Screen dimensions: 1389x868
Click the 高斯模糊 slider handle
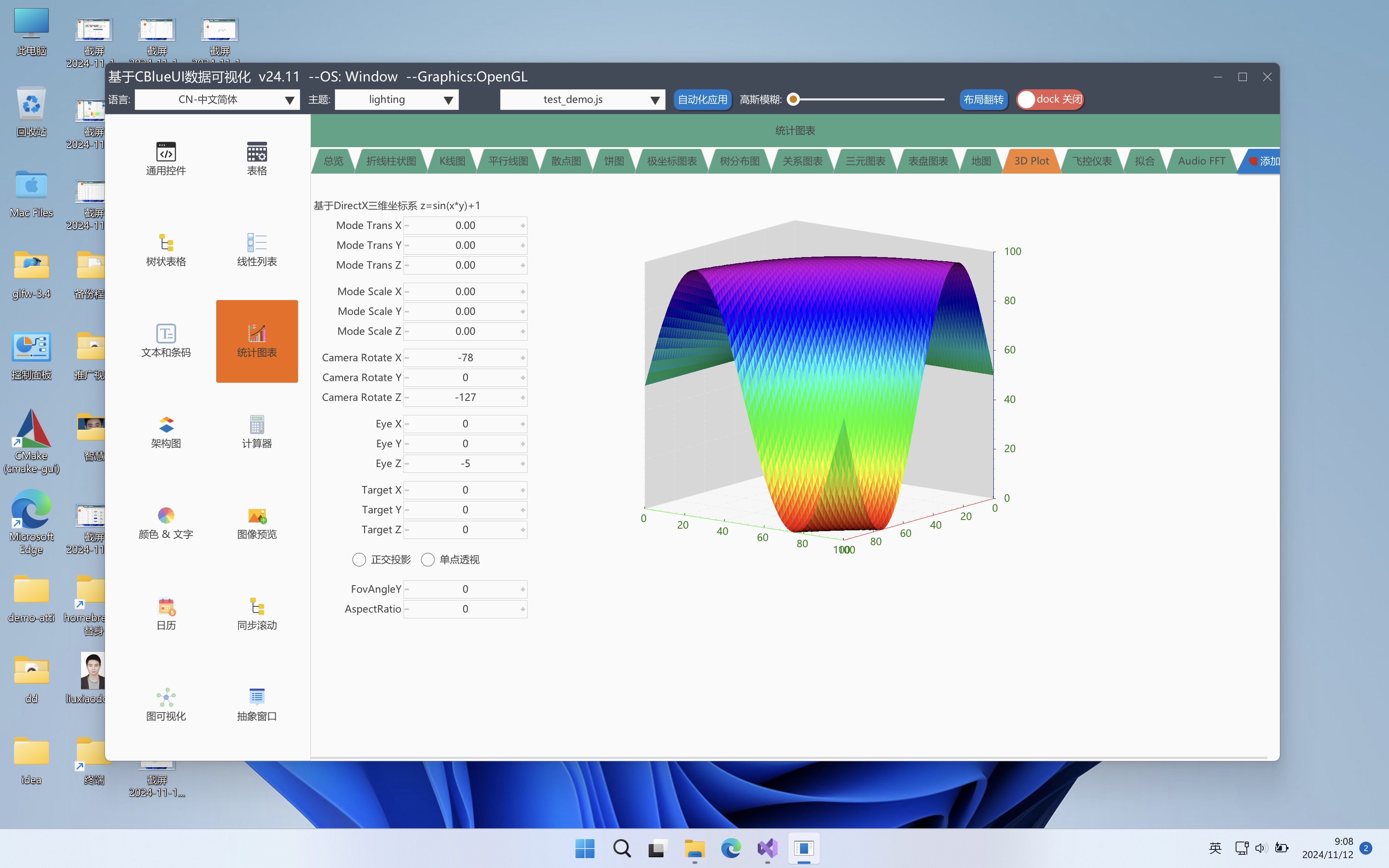[x=793, y=99]
